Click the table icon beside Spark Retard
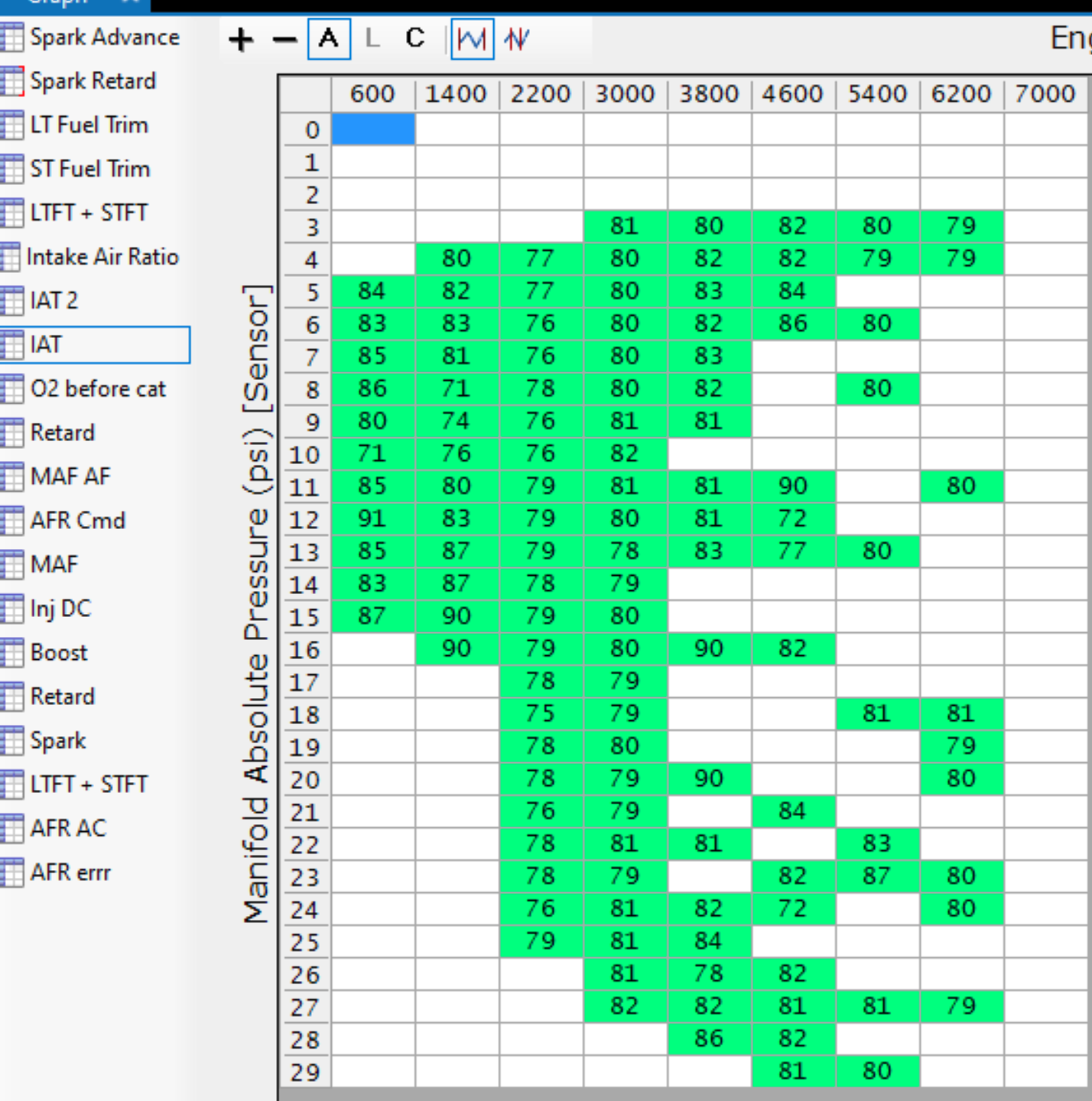This screenshot has width=1092, height=1101. [11, 81]
